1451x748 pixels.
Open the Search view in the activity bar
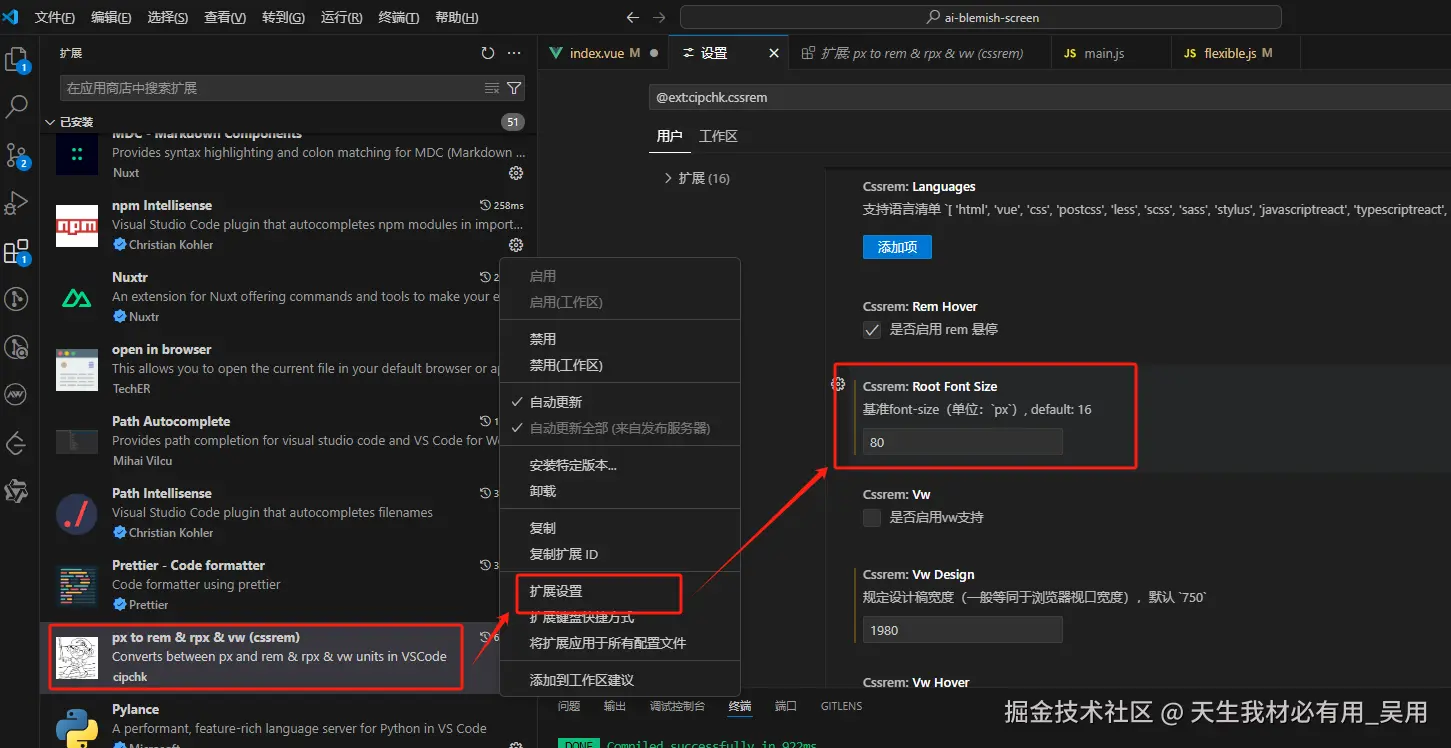16,107
